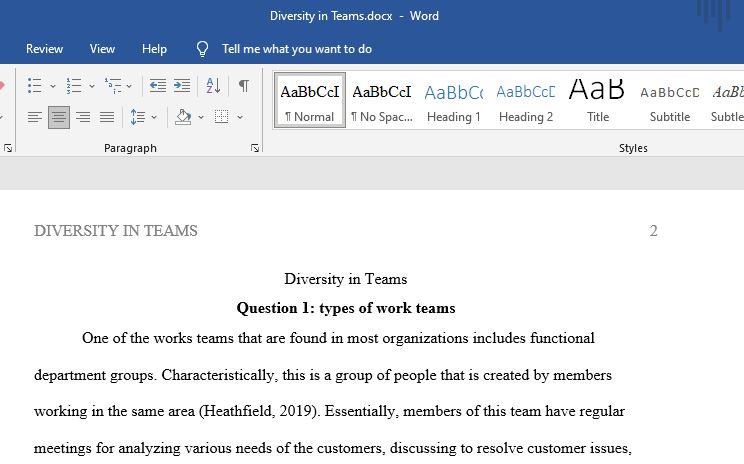This screenshot has width=744, height=464.
Task: Open the Help tab
Action: tap(154, 49)
